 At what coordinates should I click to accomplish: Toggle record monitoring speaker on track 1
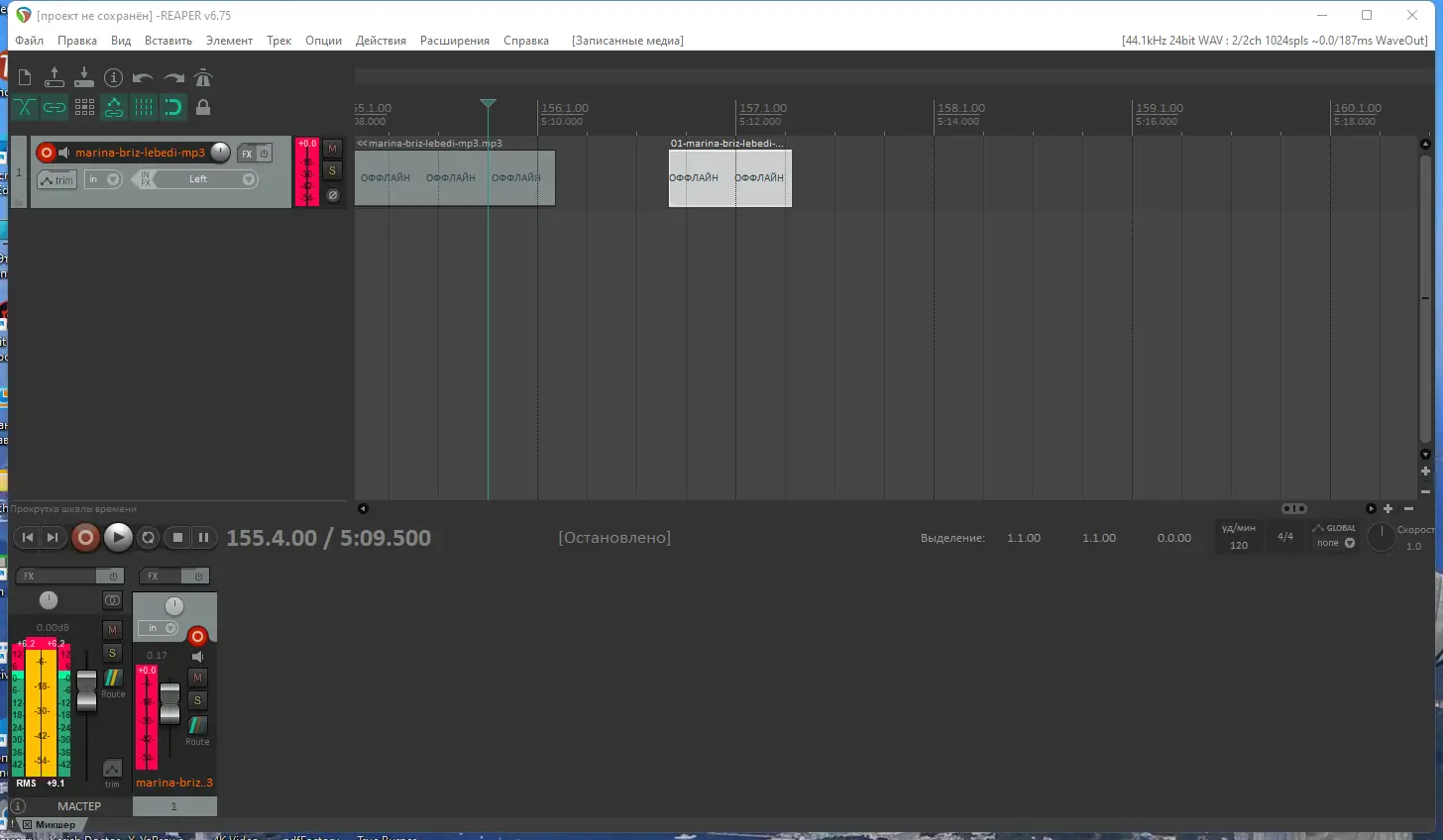click(64, 153)
